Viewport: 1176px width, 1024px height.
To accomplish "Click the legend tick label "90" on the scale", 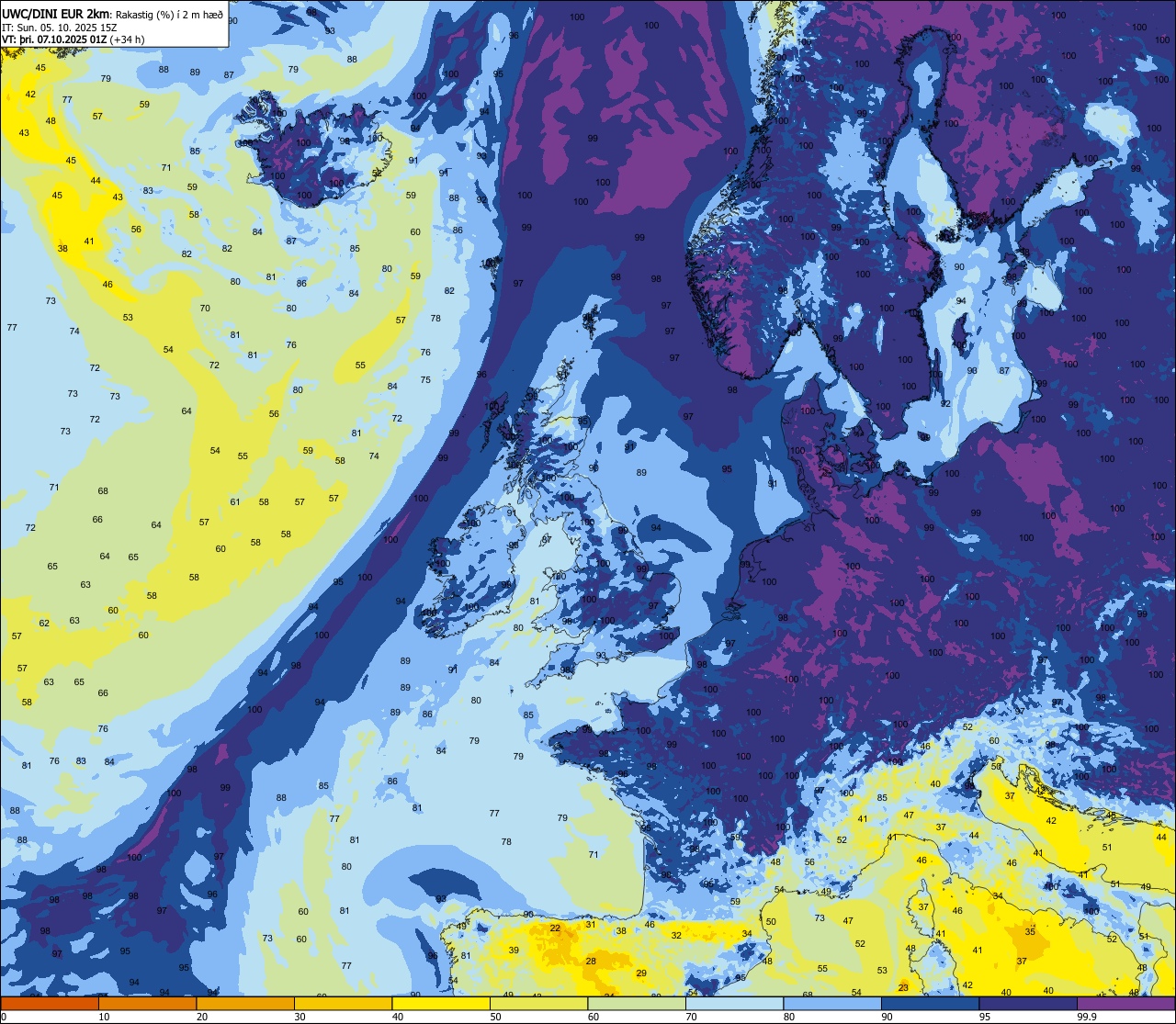I will 887,1017.
